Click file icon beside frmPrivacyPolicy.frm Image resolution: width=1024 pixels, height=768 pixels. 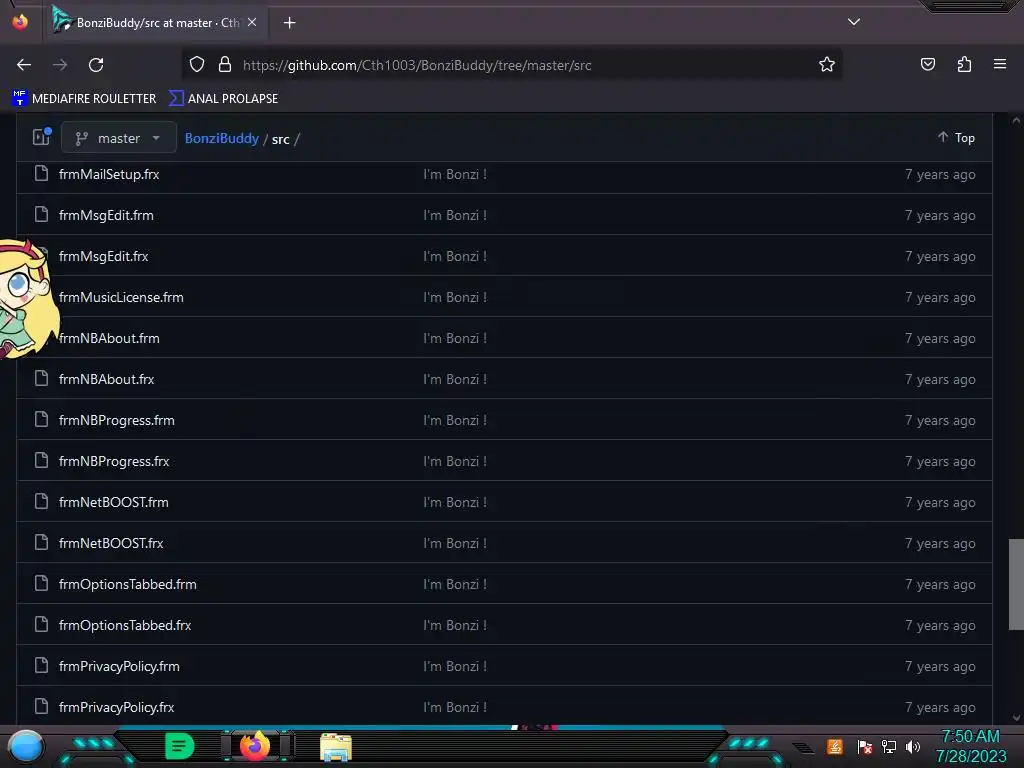click(x=41, y=665)
